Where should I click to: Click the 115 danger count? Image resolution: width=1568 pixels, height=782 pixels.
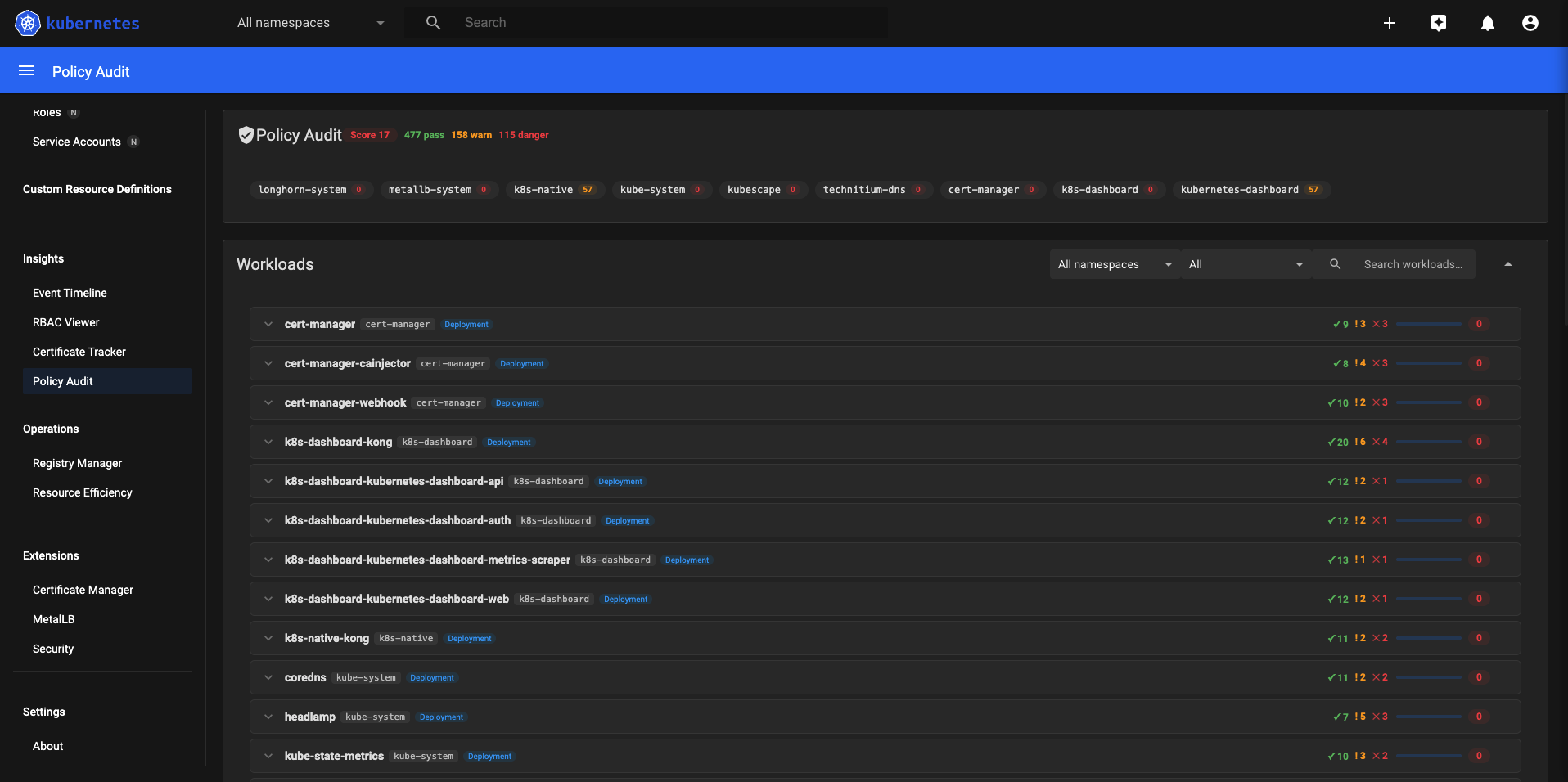524,135
